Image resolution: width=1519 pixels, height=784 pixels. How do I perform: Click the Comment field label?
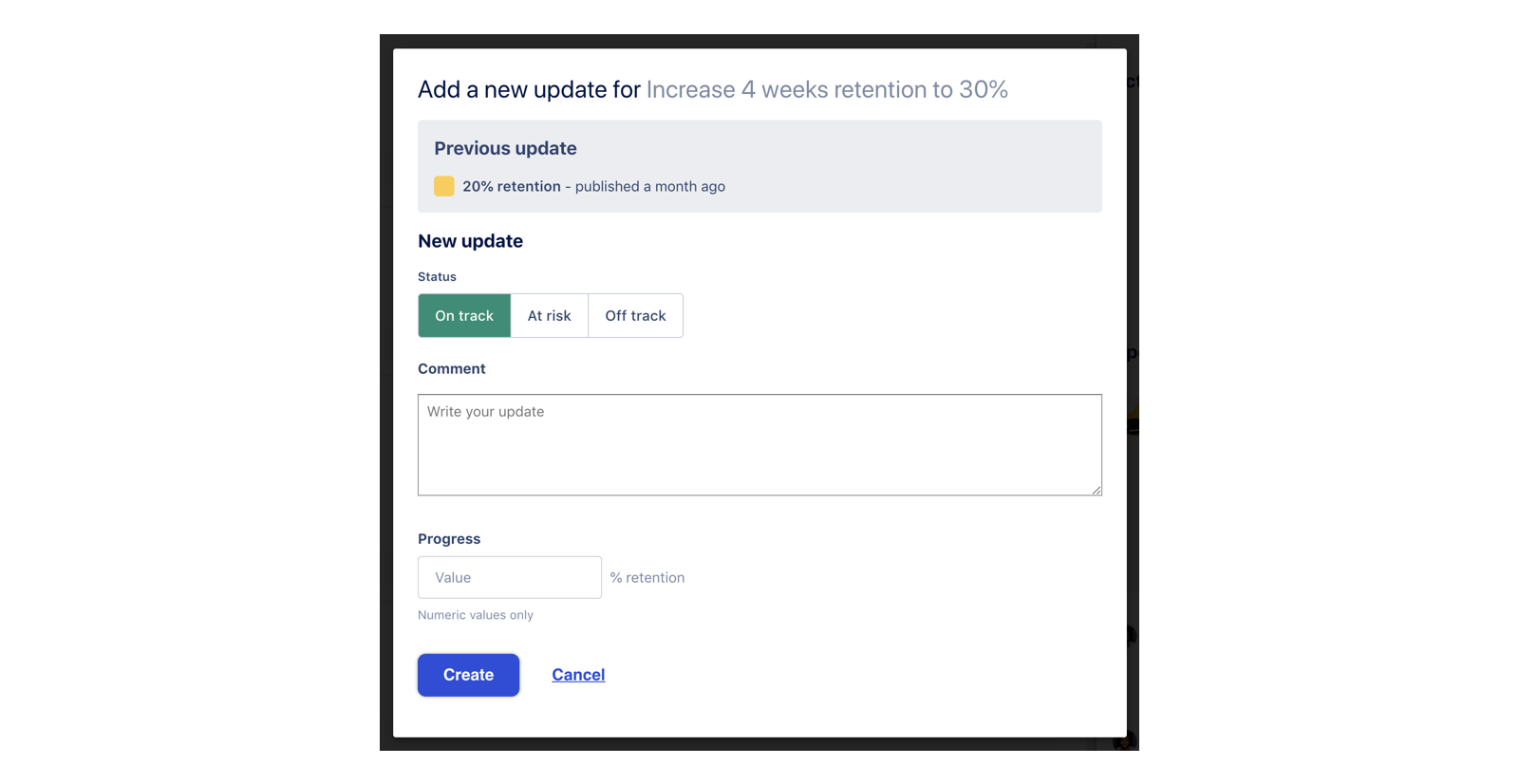pos(452,368)
